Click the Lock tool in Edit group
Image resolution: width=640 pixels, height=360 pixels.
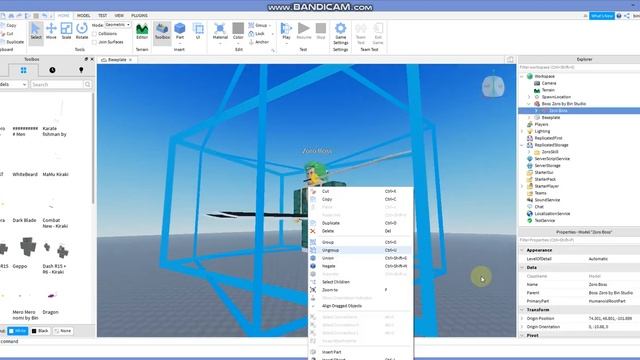click(257, 33)
